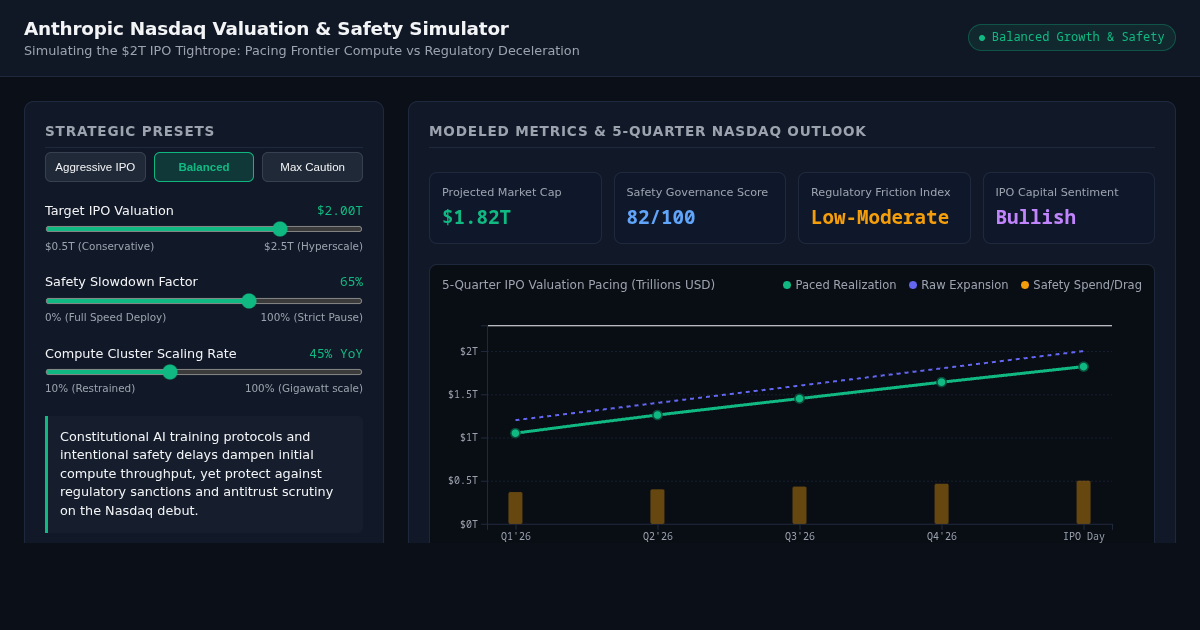The height and width of the screenshot is (630, 1200).
Task: Click the Q3'26 paced realization data point
Action: [800, 398]
